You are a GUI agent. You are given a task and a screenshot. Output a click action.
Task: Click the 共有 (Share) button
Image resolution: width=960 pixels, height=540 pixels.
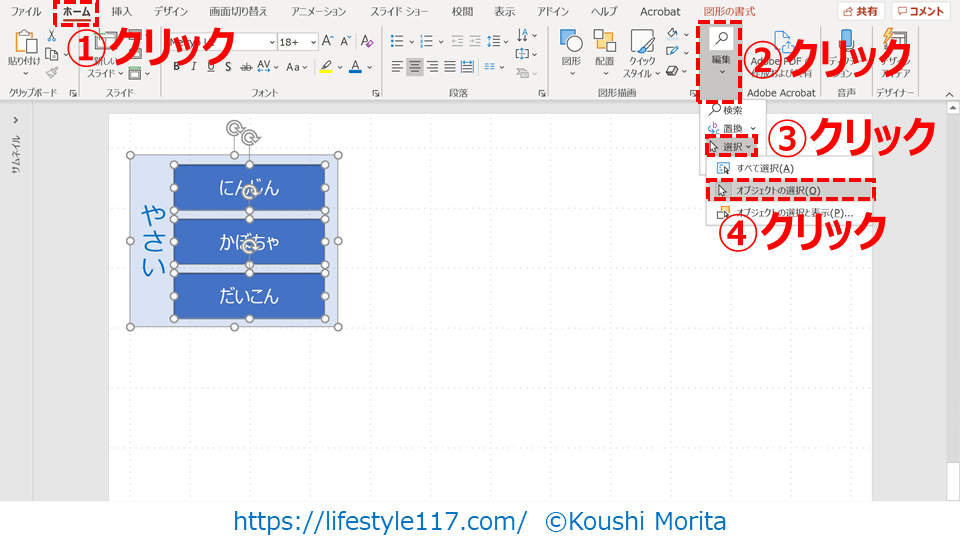861,11
